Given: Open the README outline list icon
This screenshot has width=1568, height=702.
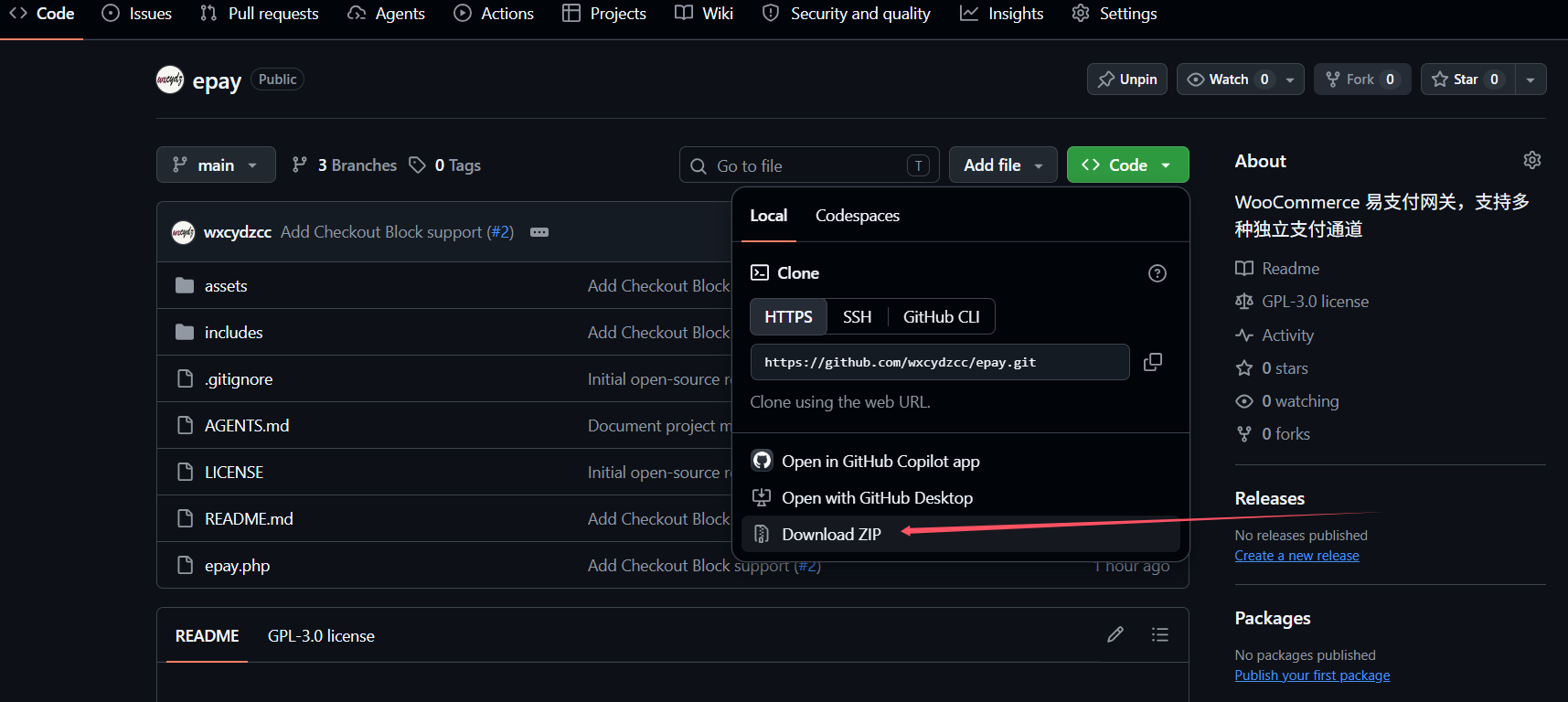Looking at the screenshot, I should click(1160, 634).
